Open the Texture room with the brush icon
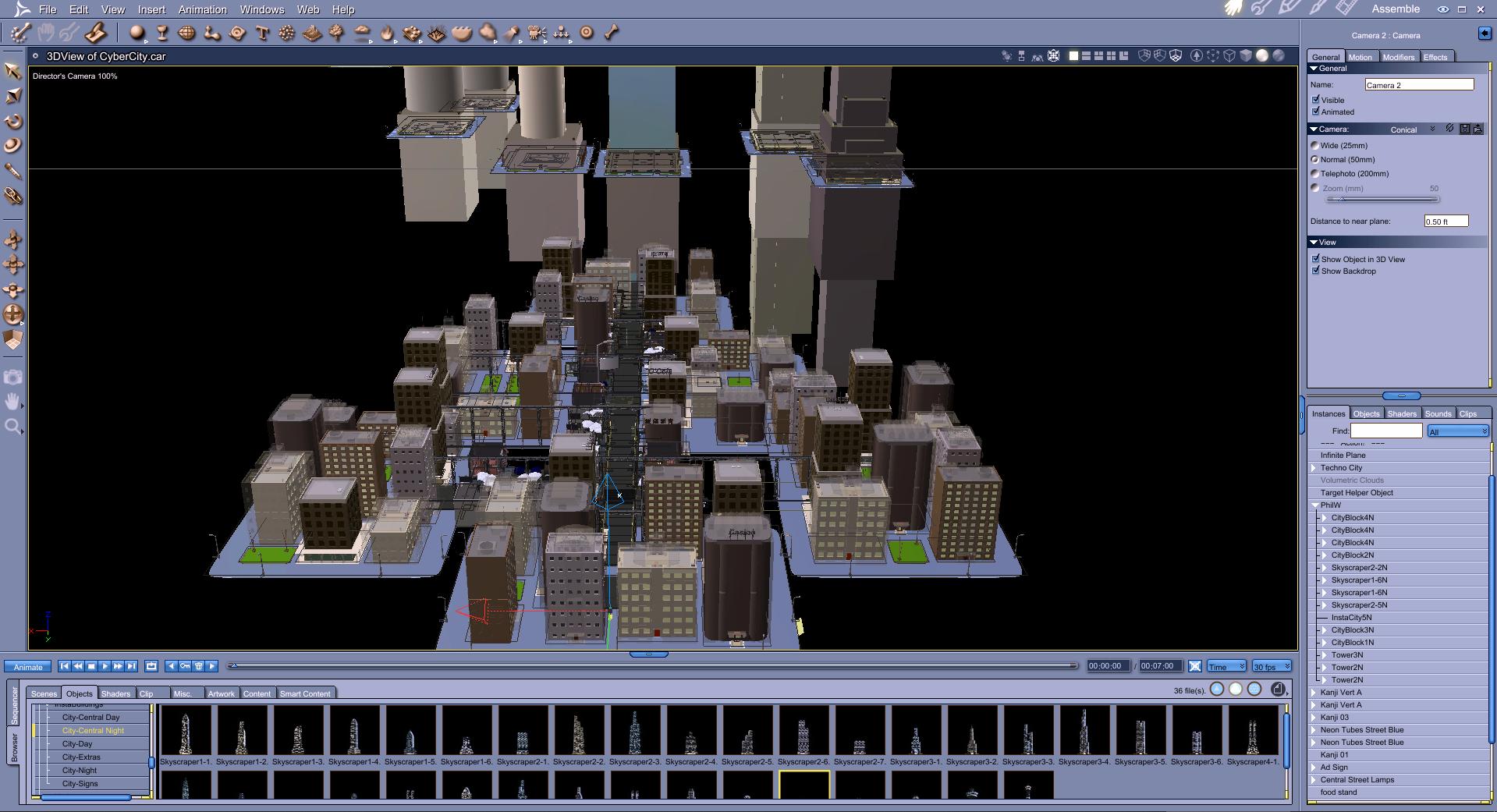 coord(1318,9)
